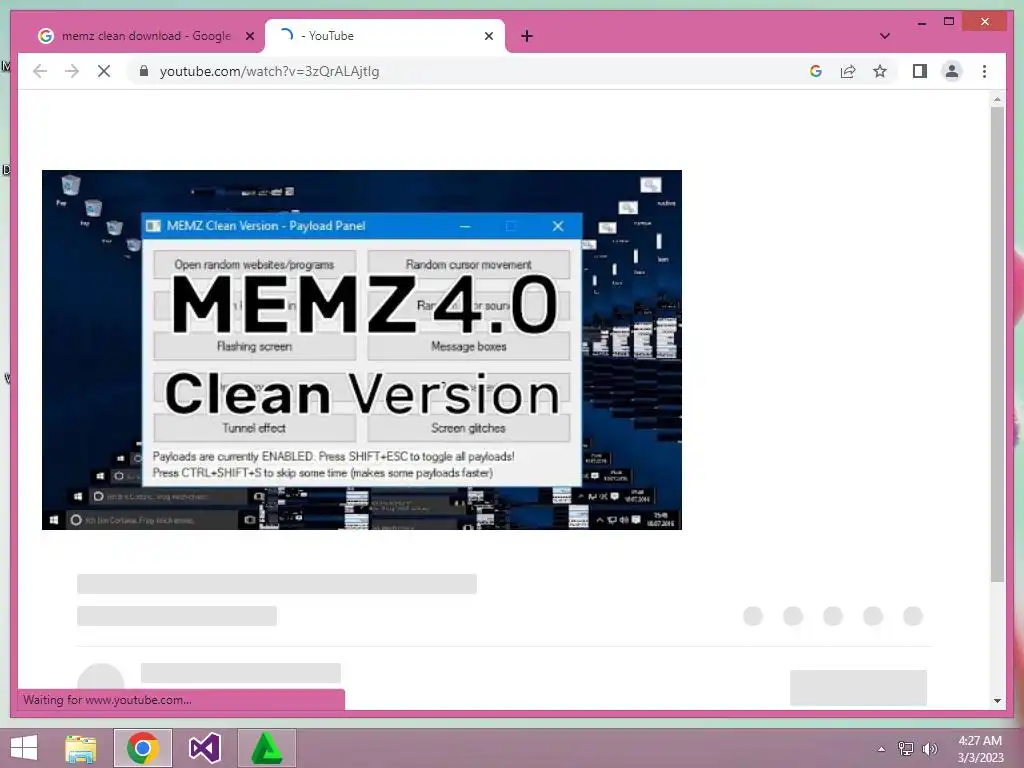Close the memz clean download tab

pos(249,37)
